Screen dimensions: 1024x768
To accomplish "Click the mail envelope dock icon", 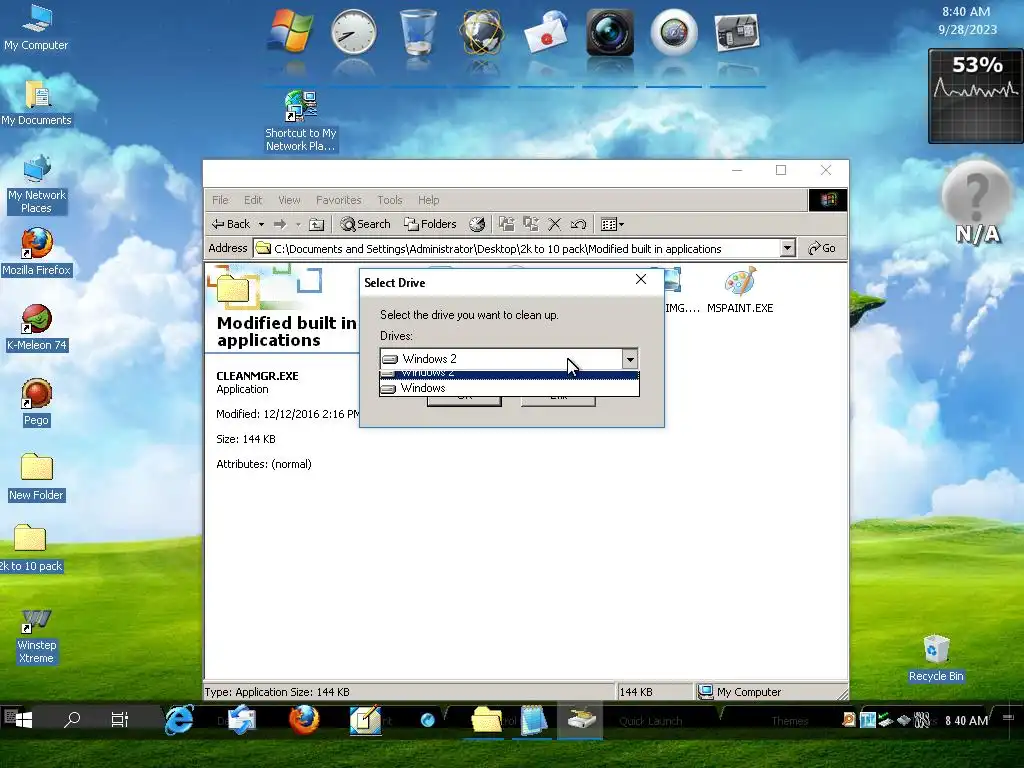I will [546, 31].
